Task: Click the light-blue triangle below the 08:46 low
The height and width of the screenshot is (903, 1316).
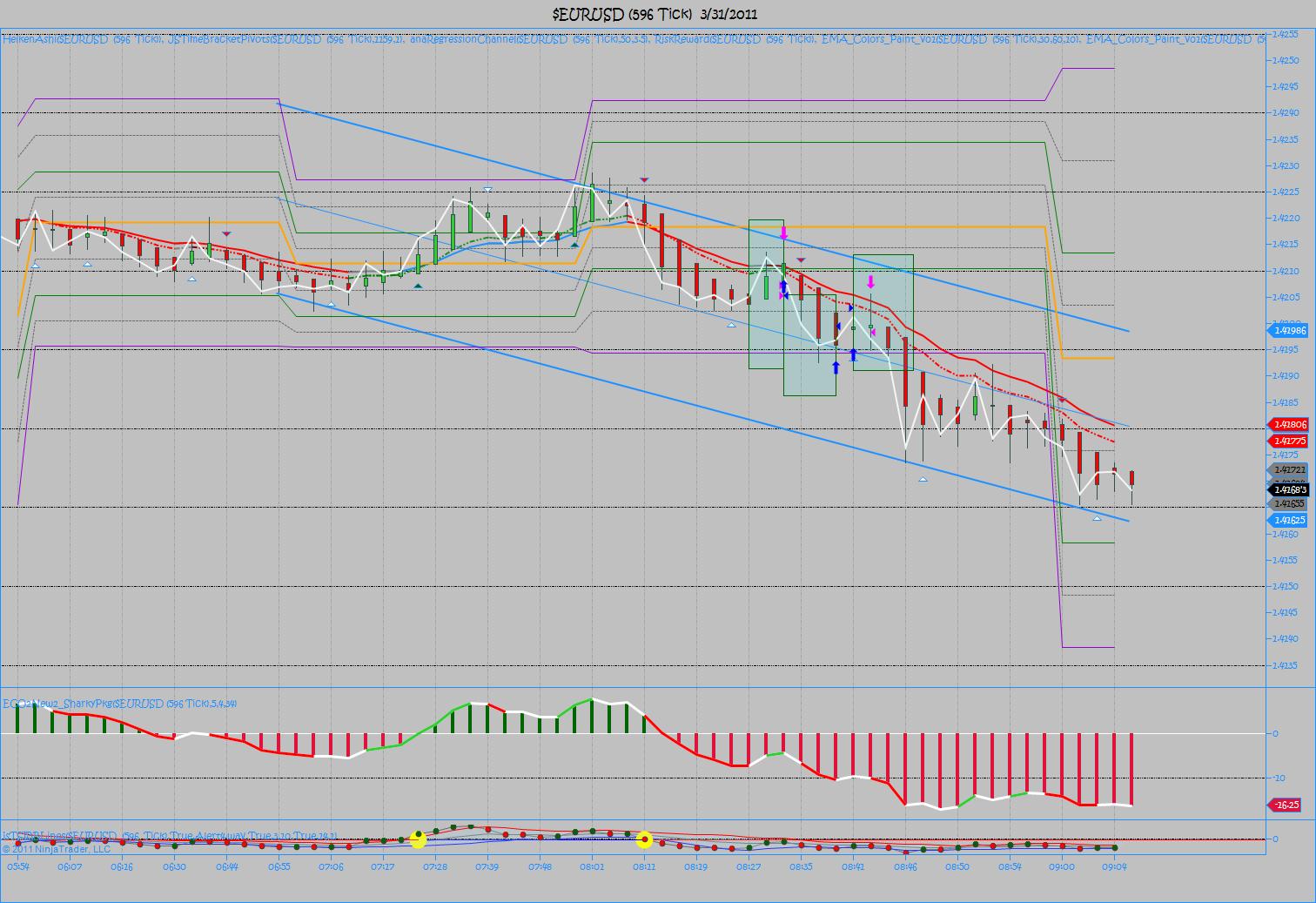Action: click(x=923, y=479)
